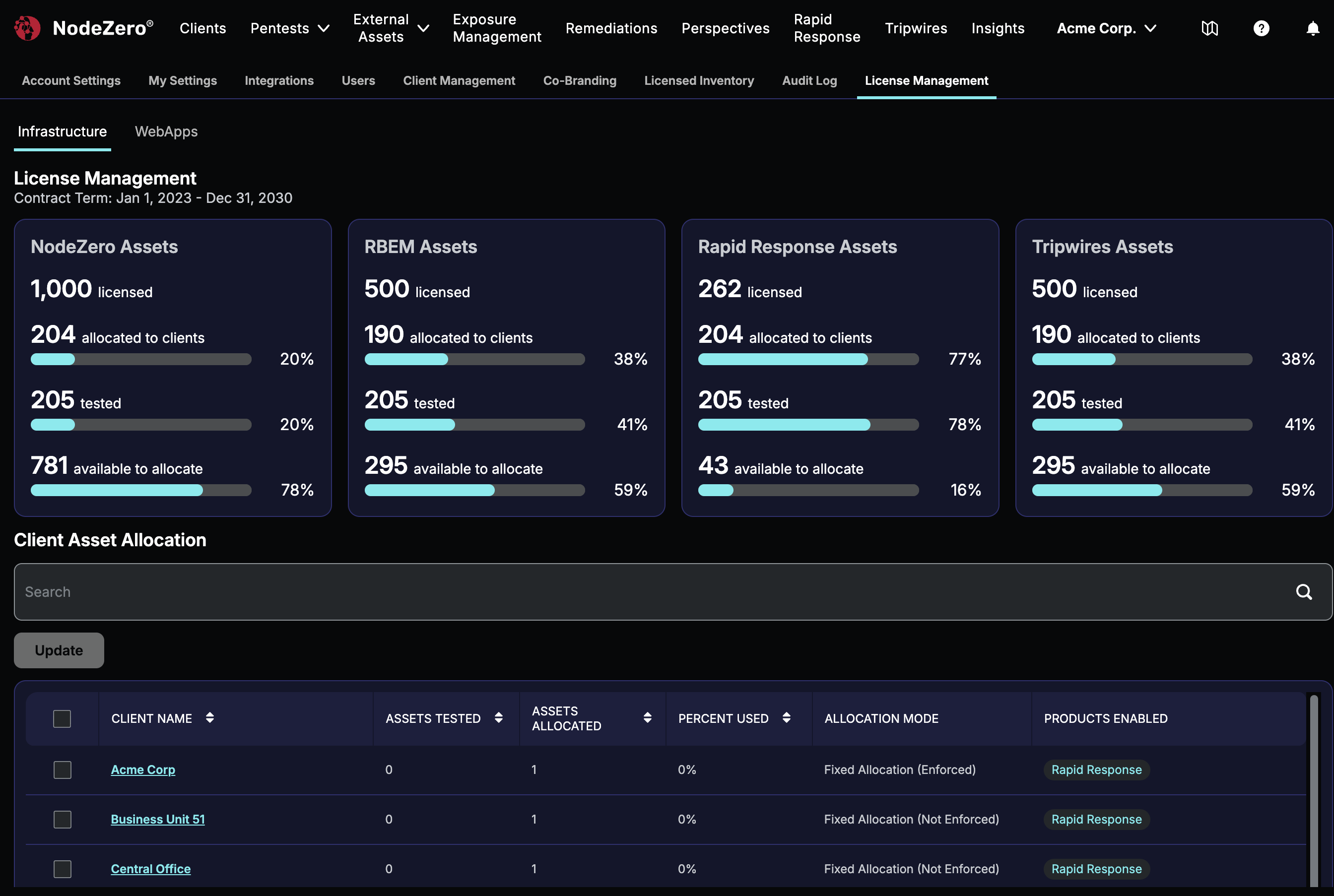
Task: Switch to Users tab
Action: (358, 80)
